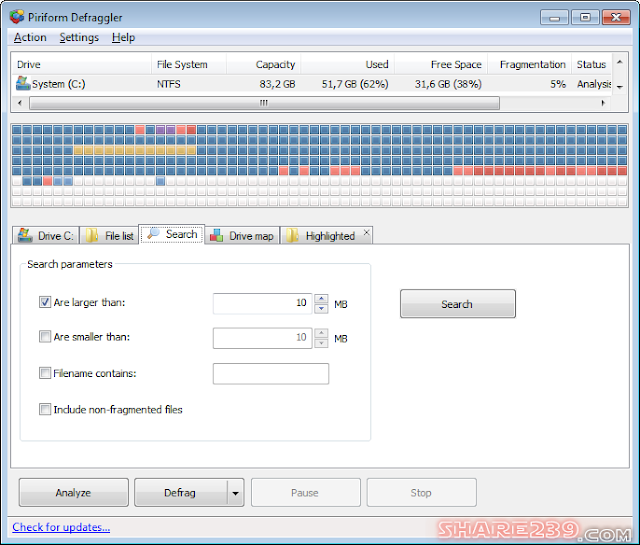Click the Analyze button
The image size is (640, 545).
73,493
